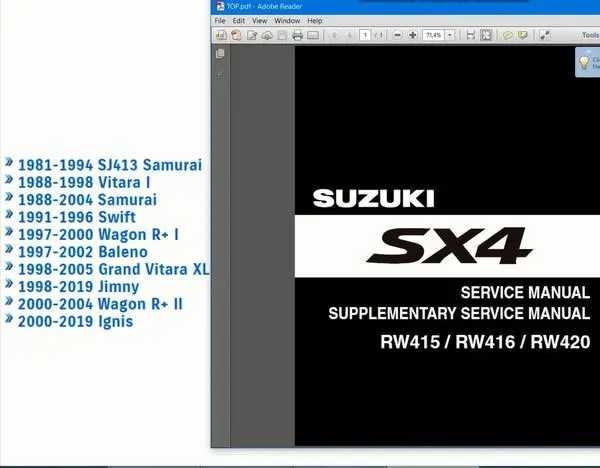Image resolution: width=600 pixels, height=468 pixels.
Task: Go to next page arrow
Action: pos(349,35)
